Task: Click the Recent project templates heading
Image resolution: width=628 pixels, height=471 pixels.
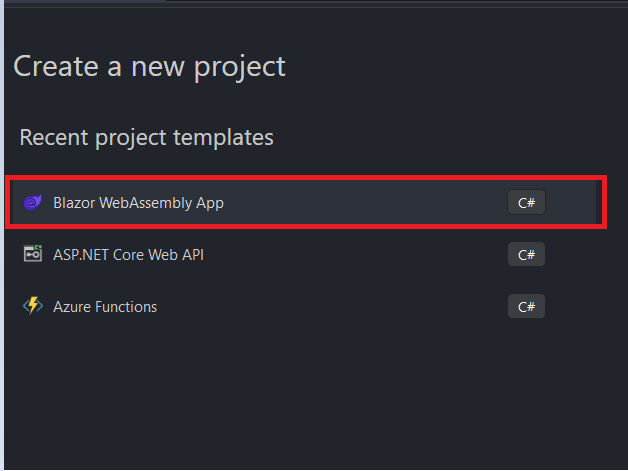Action: 147,138
